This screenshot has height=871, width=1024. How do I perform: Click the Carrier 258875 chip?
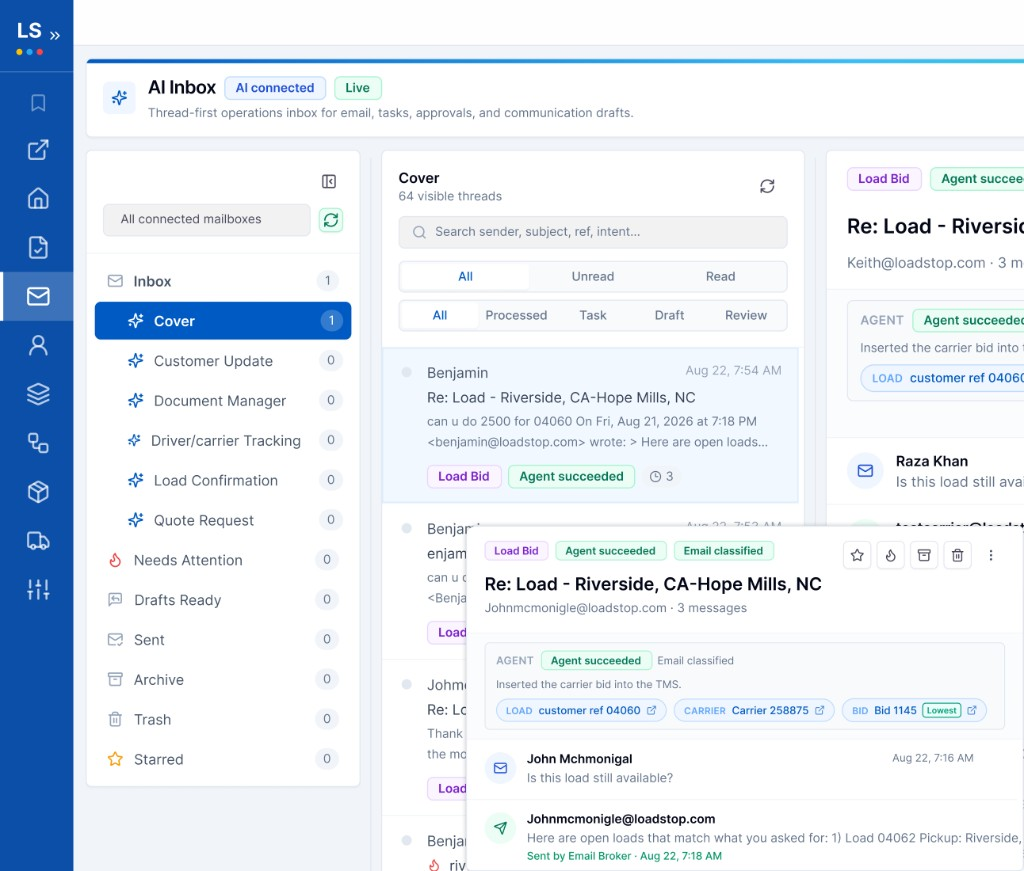pos(754,710)
